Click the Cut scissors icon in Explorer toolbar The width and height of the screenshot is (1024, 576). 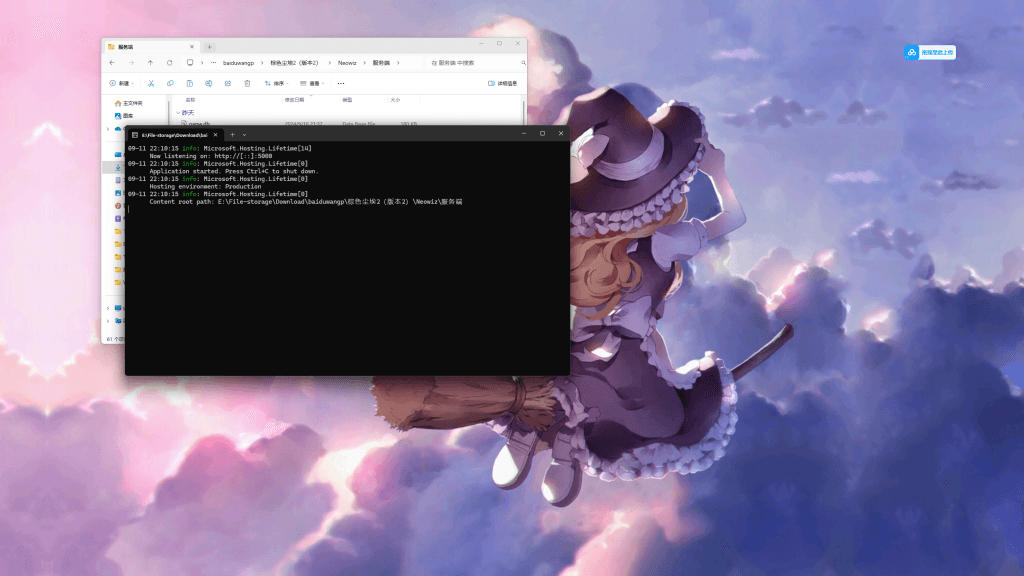click(x=151, y=83)
